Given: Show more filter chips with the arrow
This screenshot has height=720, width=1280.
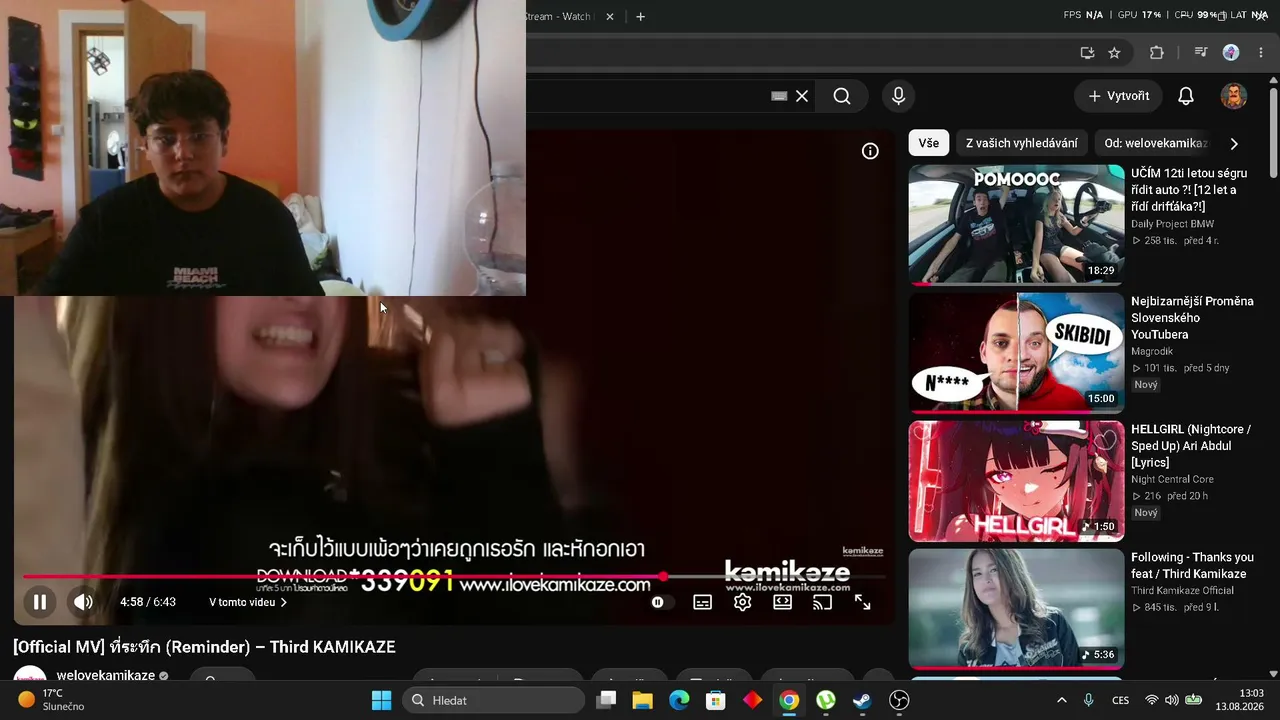Looking at the screenshot, I should pos(1234,143).
